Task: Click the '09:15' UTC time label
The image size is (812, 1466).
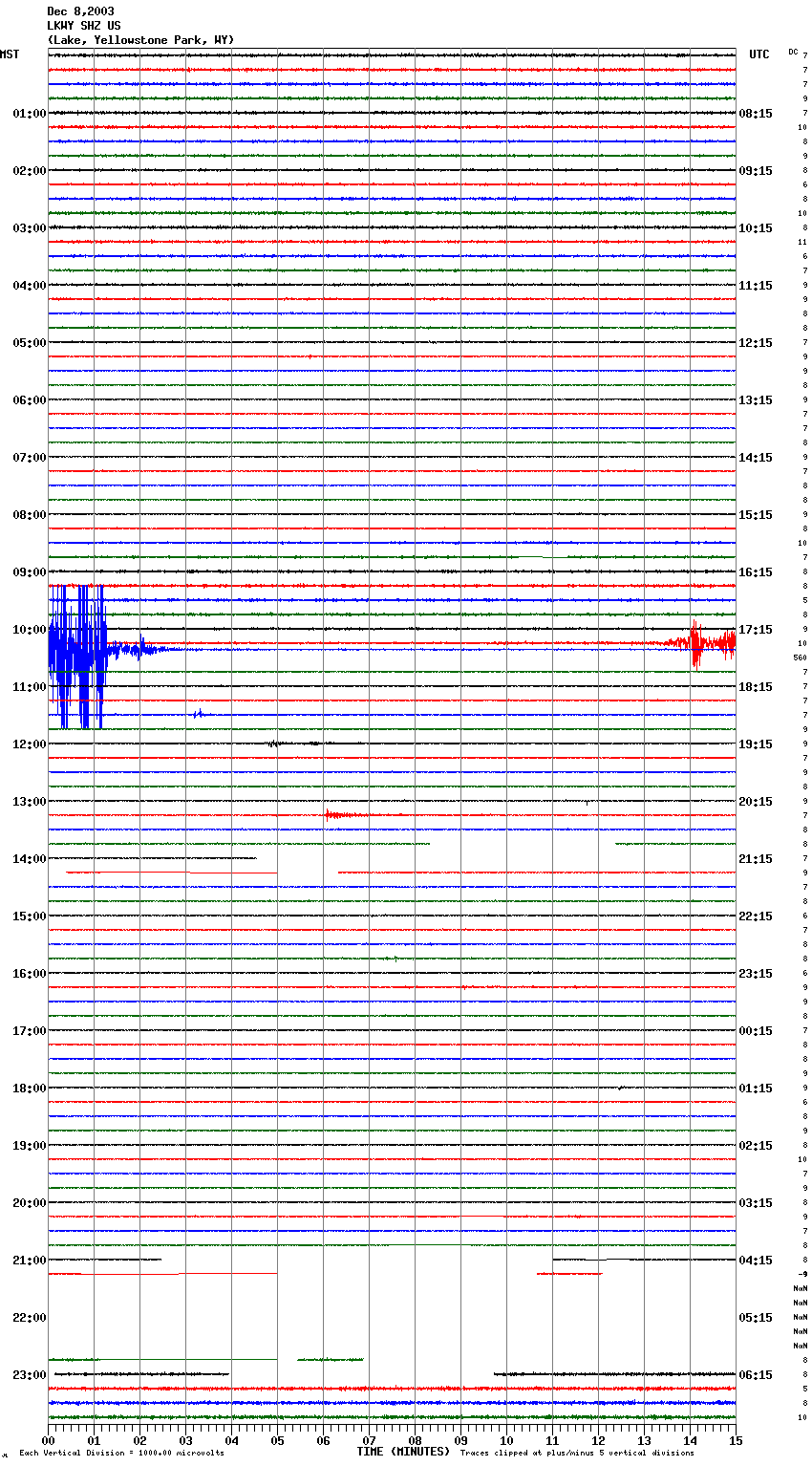Action: coord(756,171)
